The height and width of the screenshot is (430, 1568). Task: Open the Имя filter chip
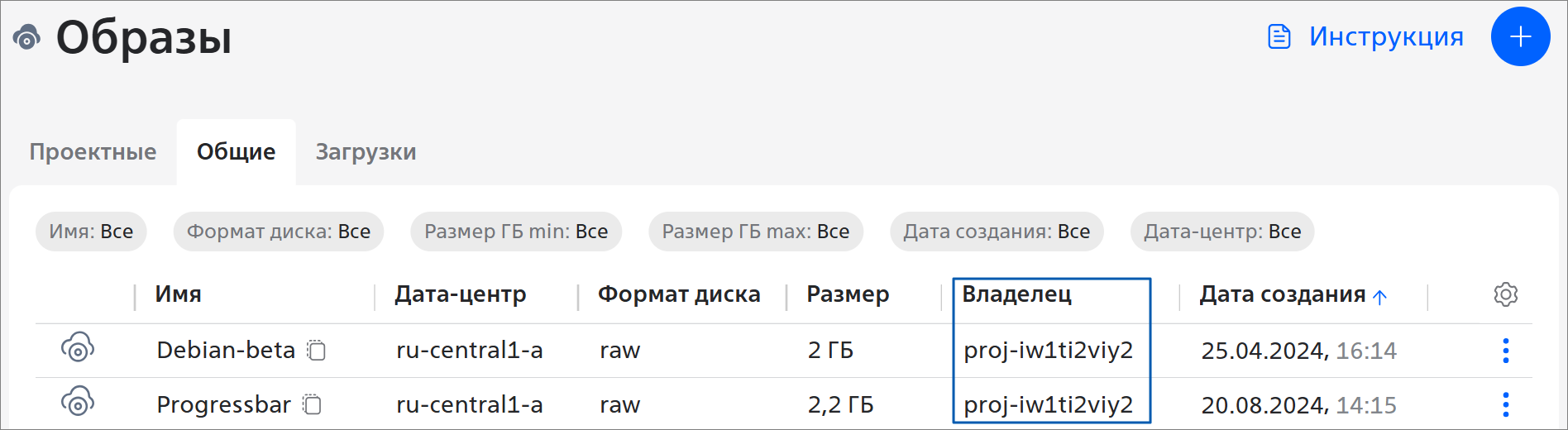click(x=91, y=232)
